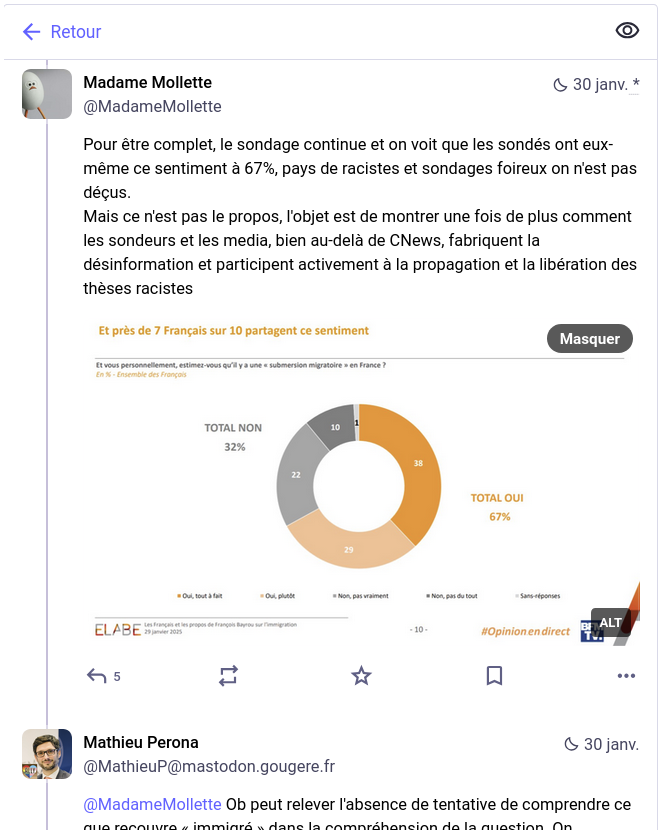
Task: Click the Retour link
Action: 76,32
